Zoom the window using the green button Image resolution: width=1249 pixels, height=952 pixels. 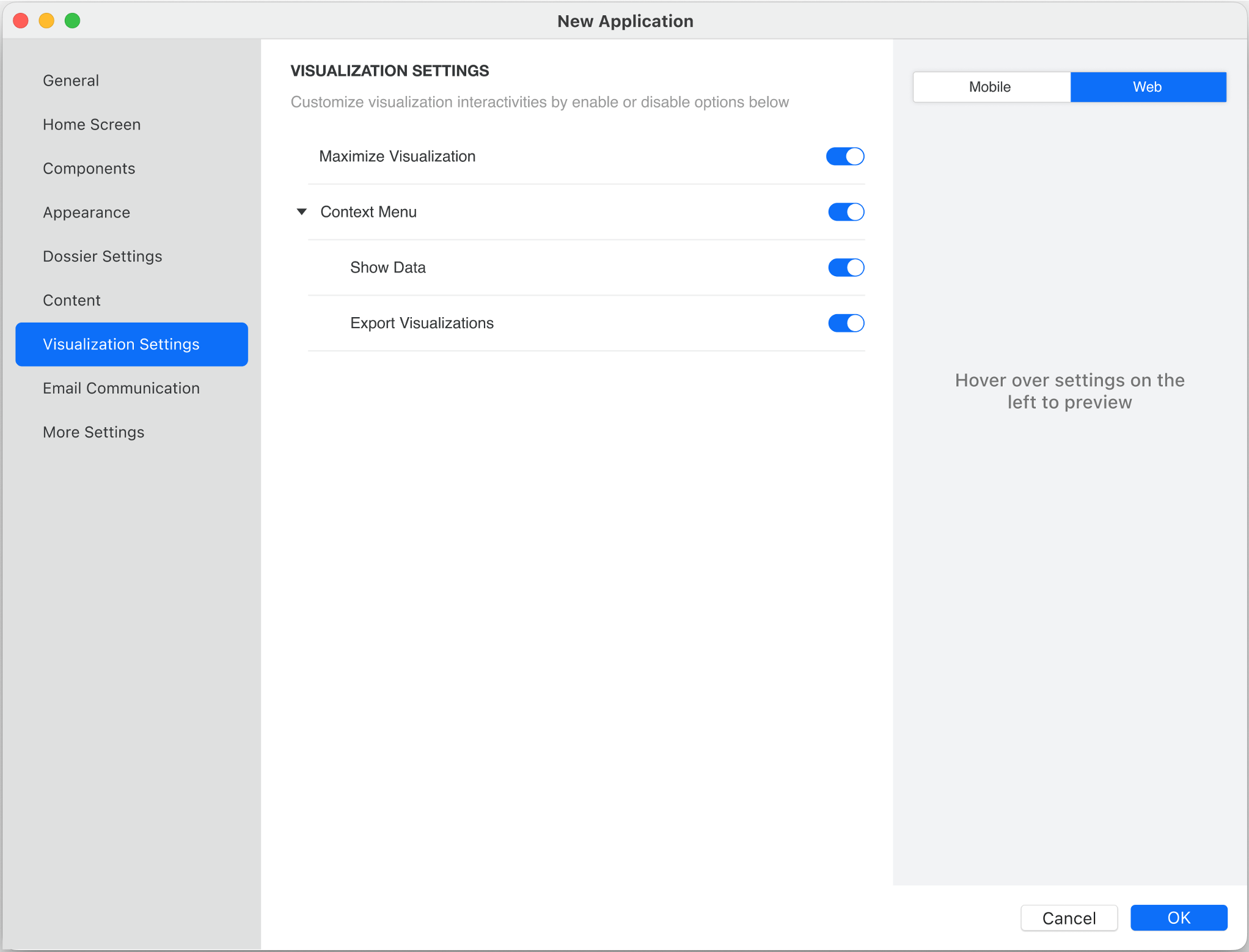tap(72, 20)
